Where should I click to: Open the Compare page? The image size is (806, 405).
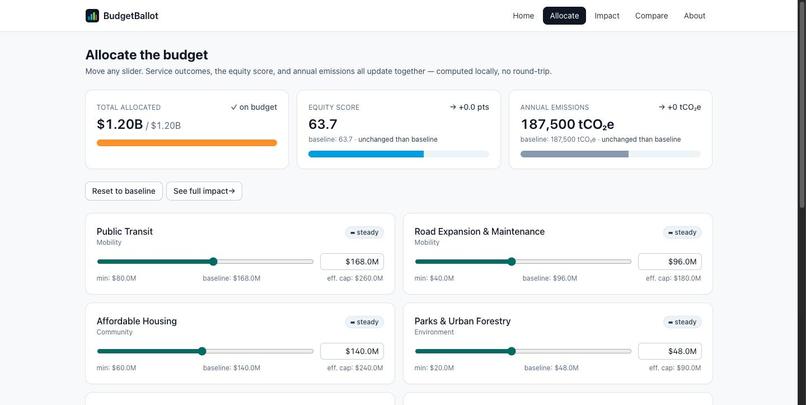coord(651,16)
